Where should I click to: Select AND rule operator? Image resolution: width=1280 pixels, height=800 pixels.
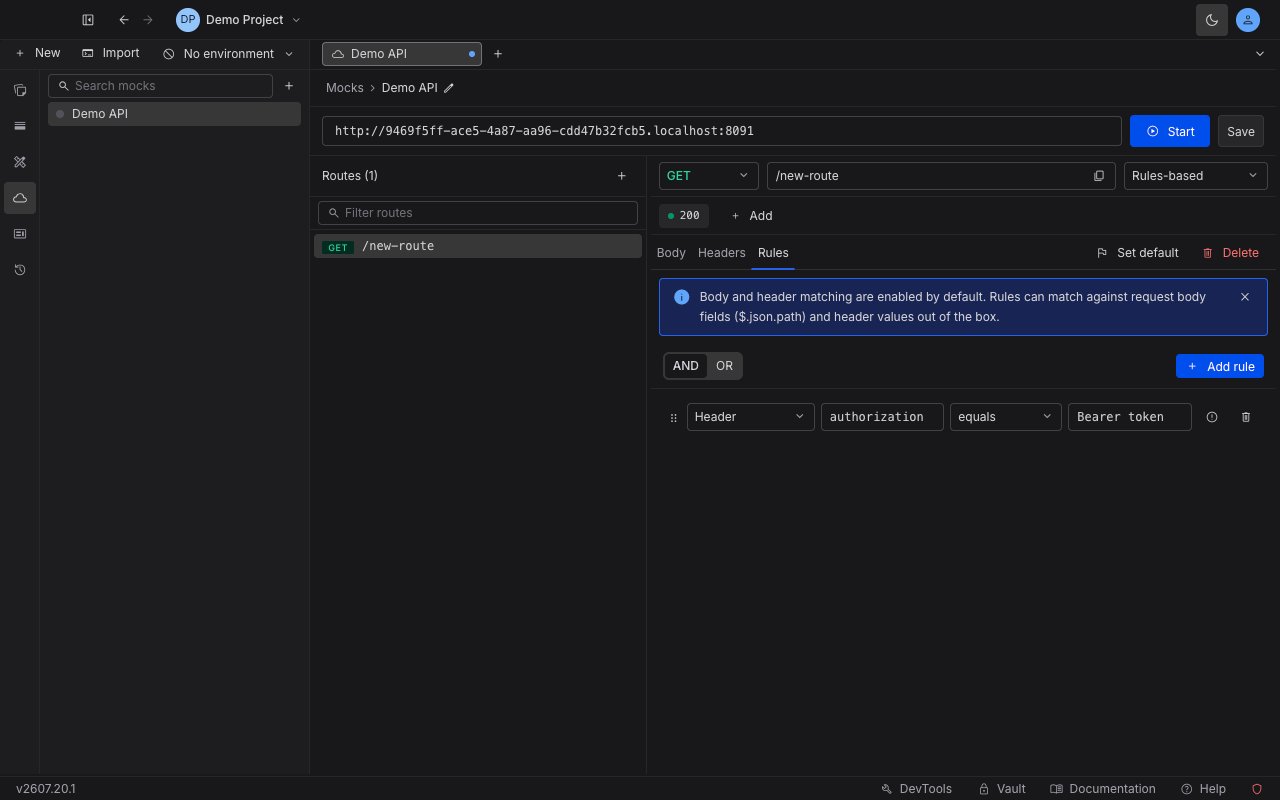(686, 366)
